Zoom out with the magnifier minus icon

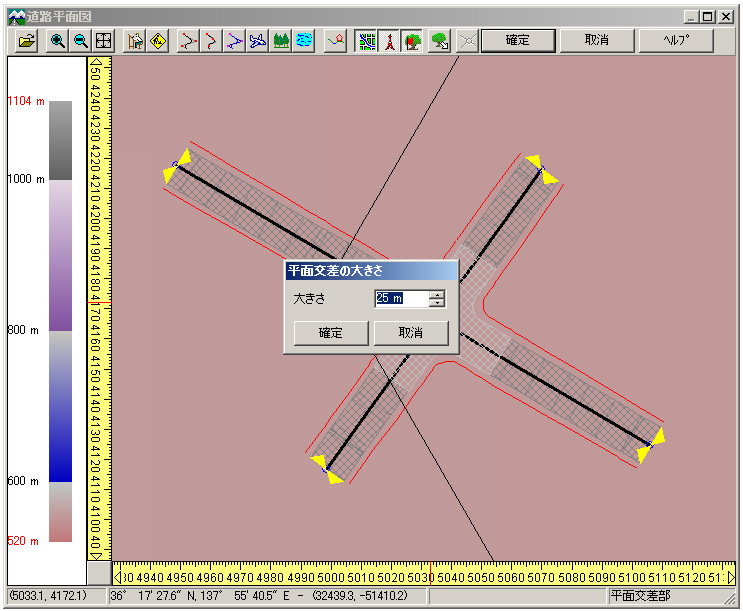click(81, 41)
